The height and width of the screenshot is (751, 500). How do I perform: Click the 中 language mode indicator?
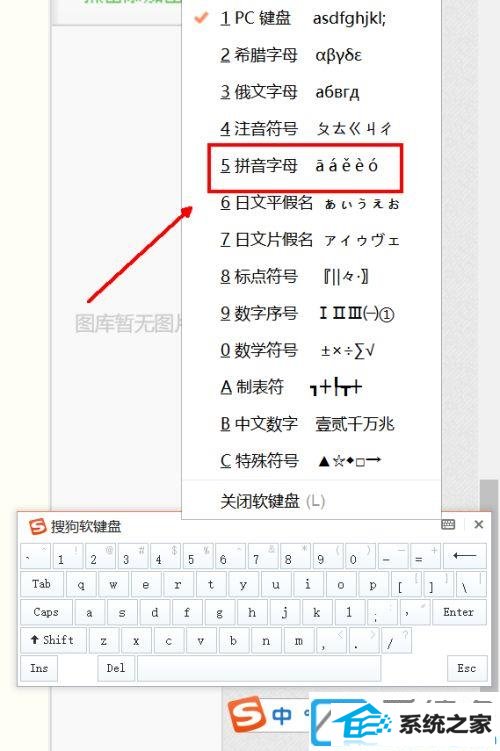point(282,715)
